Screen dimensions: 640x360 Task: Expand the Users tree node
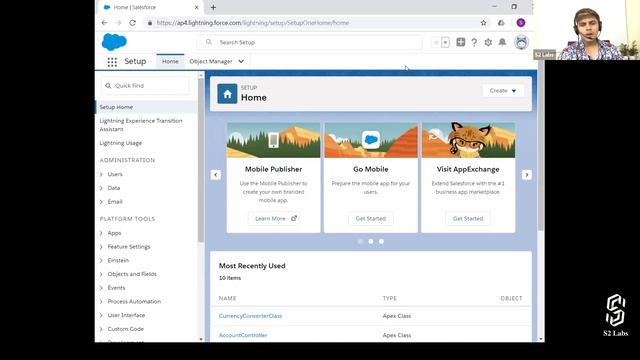coord(101,174)
